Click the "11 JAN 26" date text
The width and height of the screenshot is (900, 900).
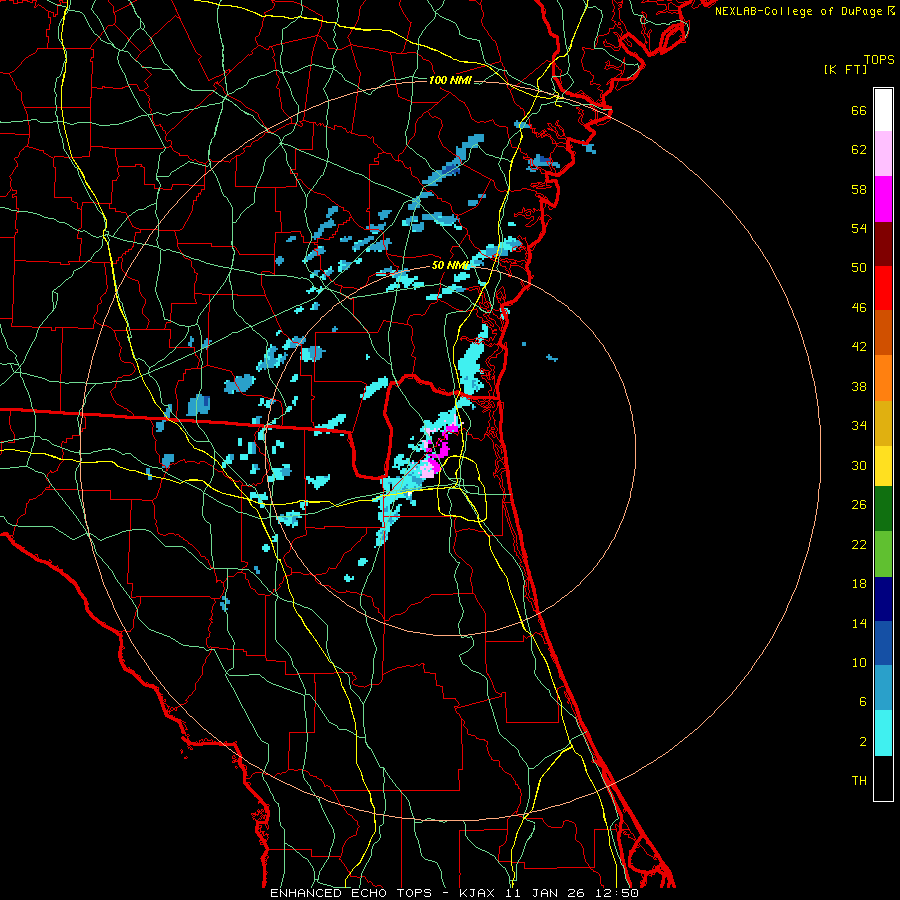[x=545, y=893]
